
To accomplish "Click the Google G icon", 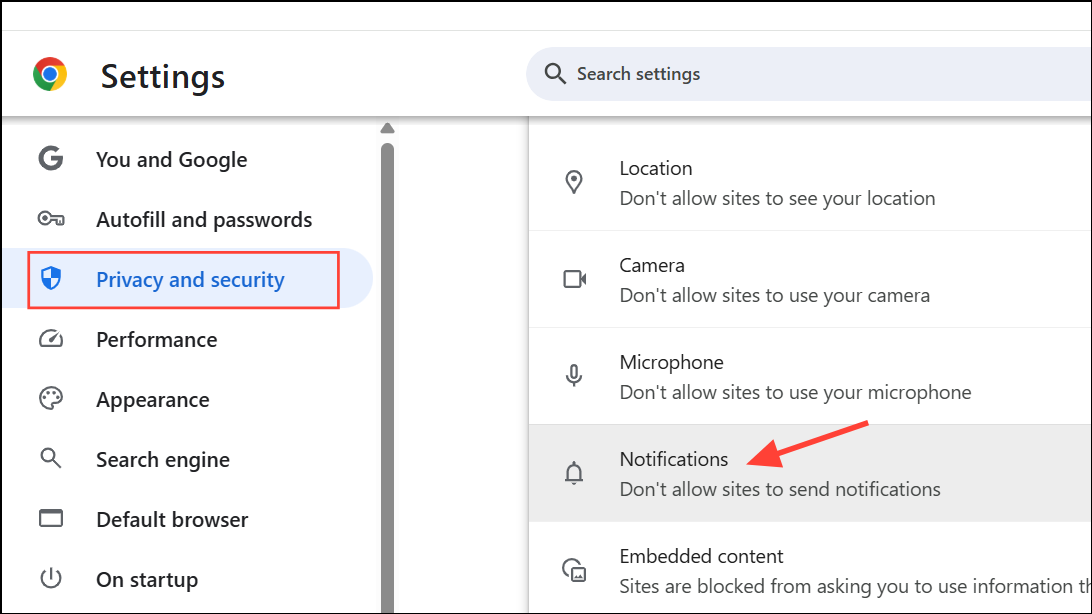I will coord(50,159).
